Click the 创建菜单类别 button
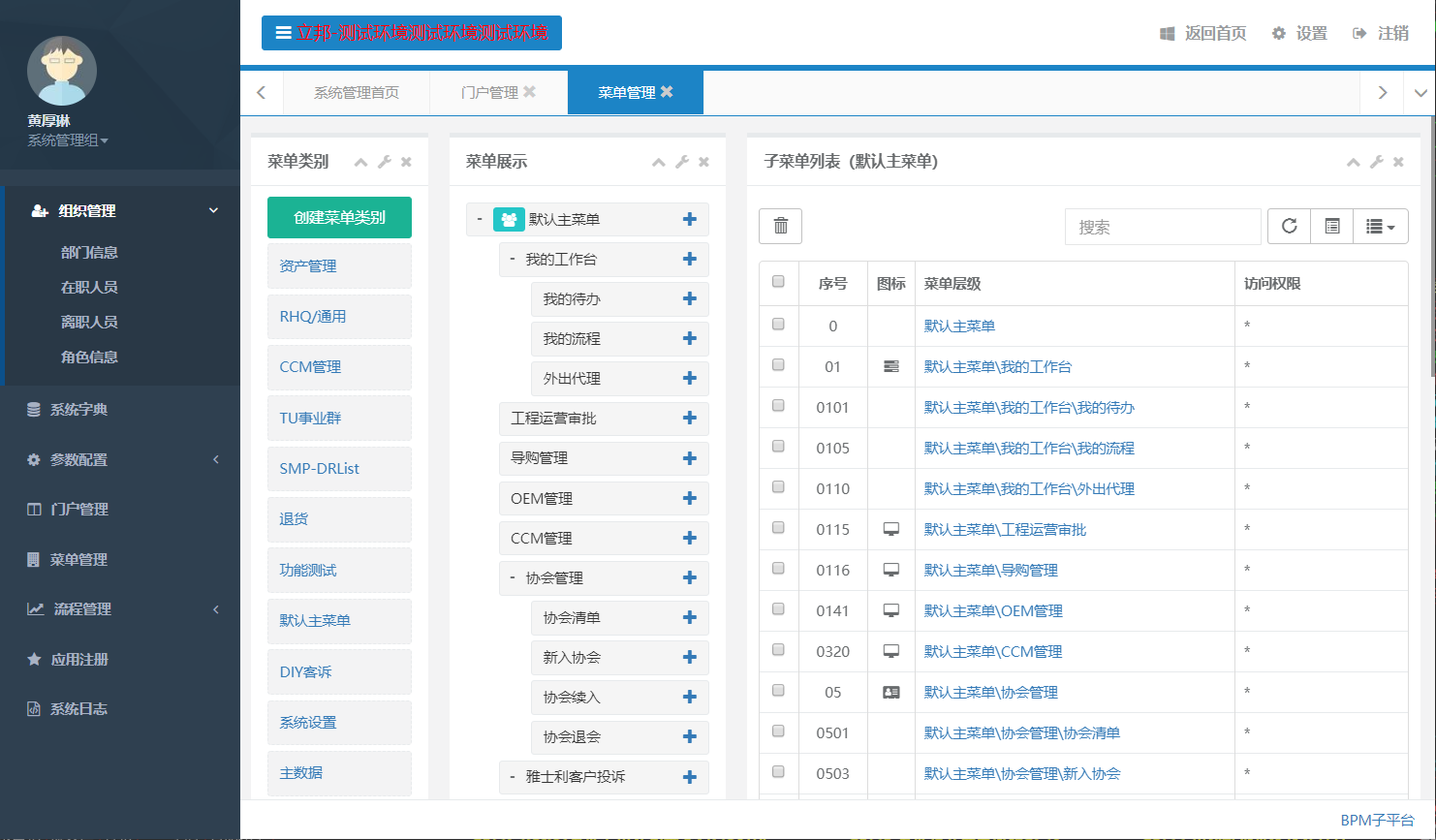Screen dimensions: 1436x840 (339, 217)
